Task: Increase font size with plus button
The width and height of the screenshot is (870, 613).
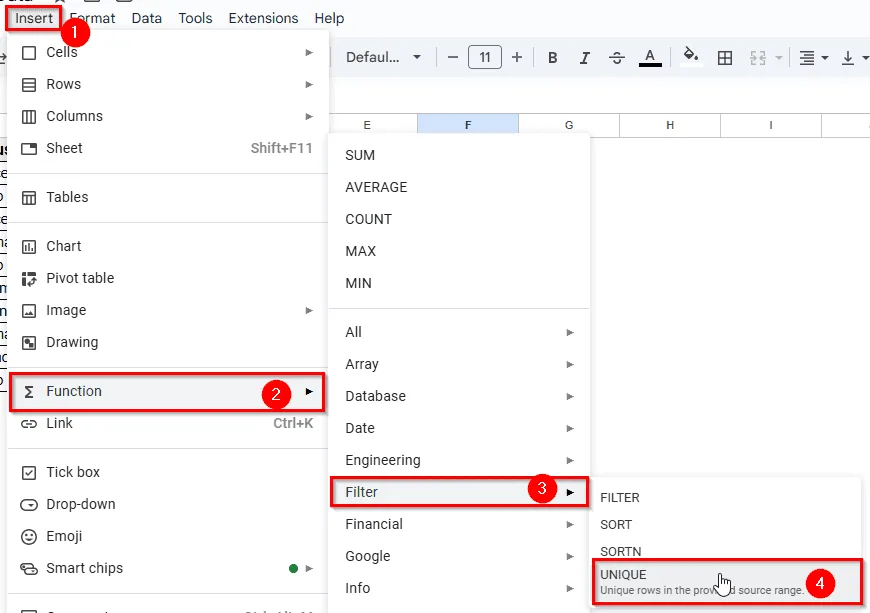Action: tap(517, 57)
